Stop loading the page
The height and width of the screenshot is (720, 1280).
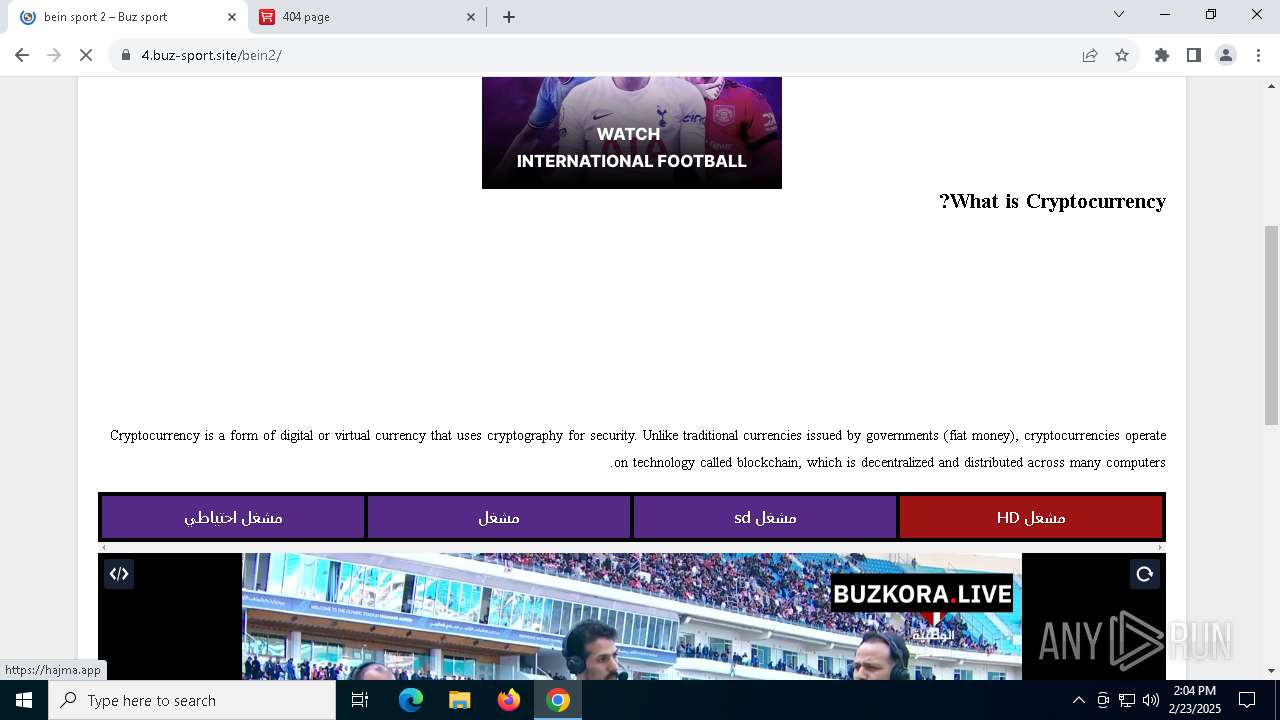click(x=86, y=55)
